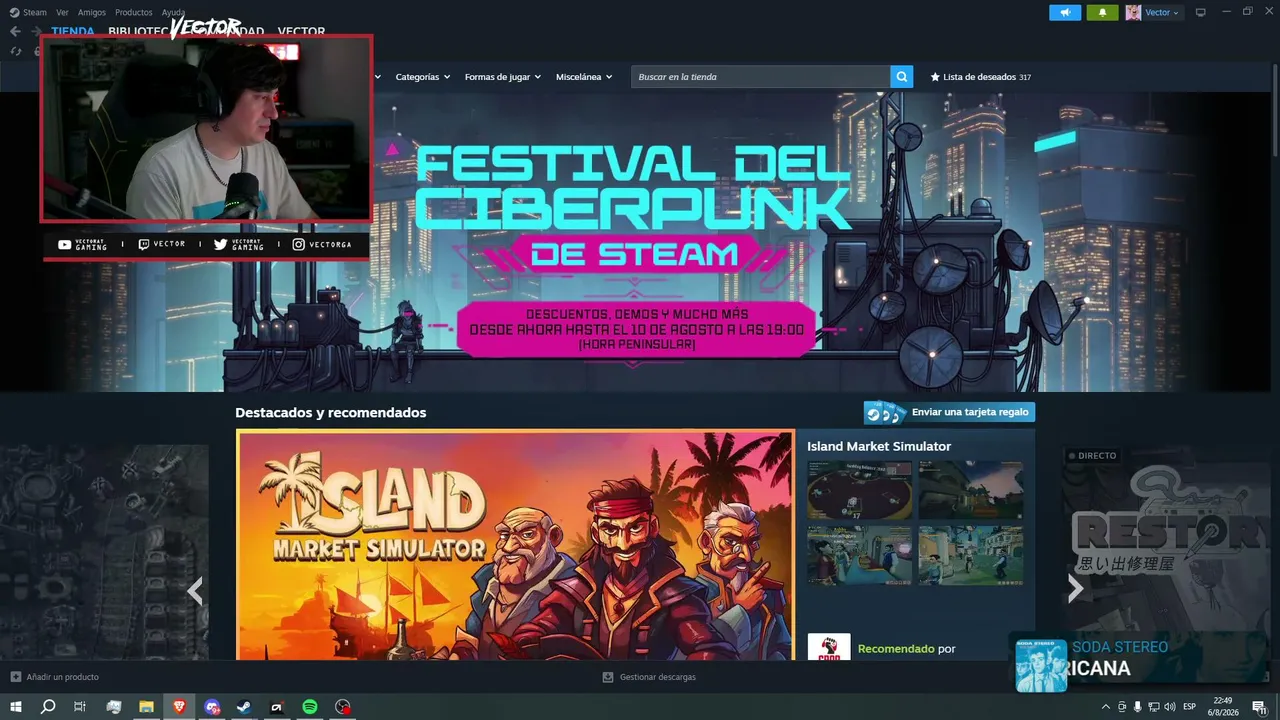1280x720 pixels.
Task: Show next featured game with right arrow
Action: (x=1075, y=588)
